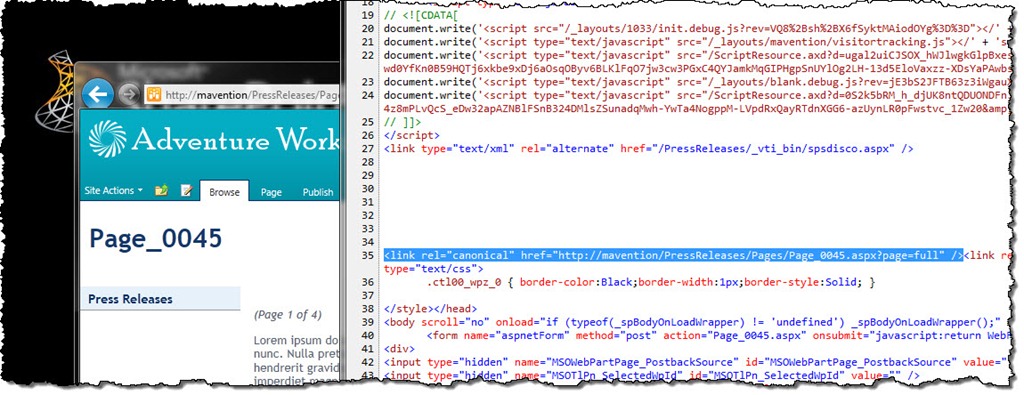1024x395 pixels.
Task: Click the Page_0045 page title
Action: 155,238
